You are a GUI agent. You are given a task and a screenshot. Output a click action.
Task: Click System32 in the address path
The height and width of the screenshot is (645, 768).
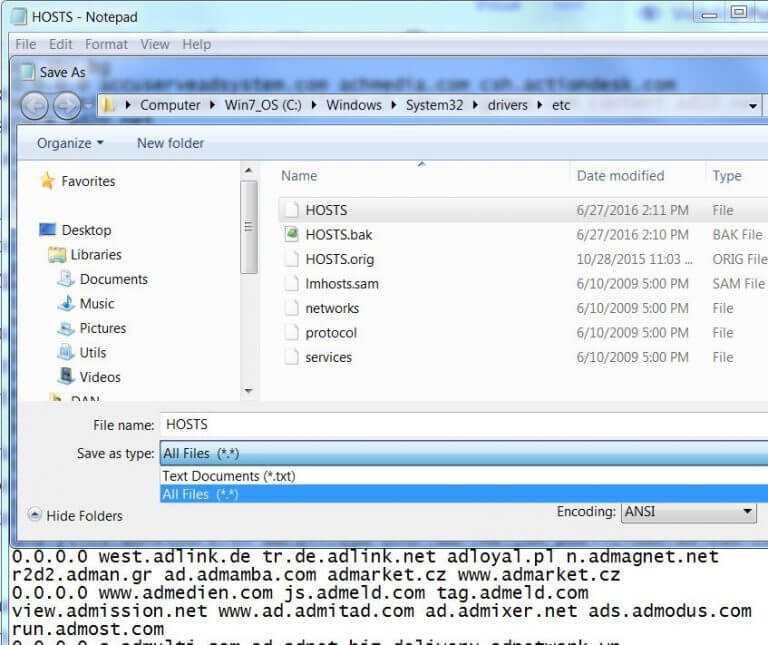[434, 105]
